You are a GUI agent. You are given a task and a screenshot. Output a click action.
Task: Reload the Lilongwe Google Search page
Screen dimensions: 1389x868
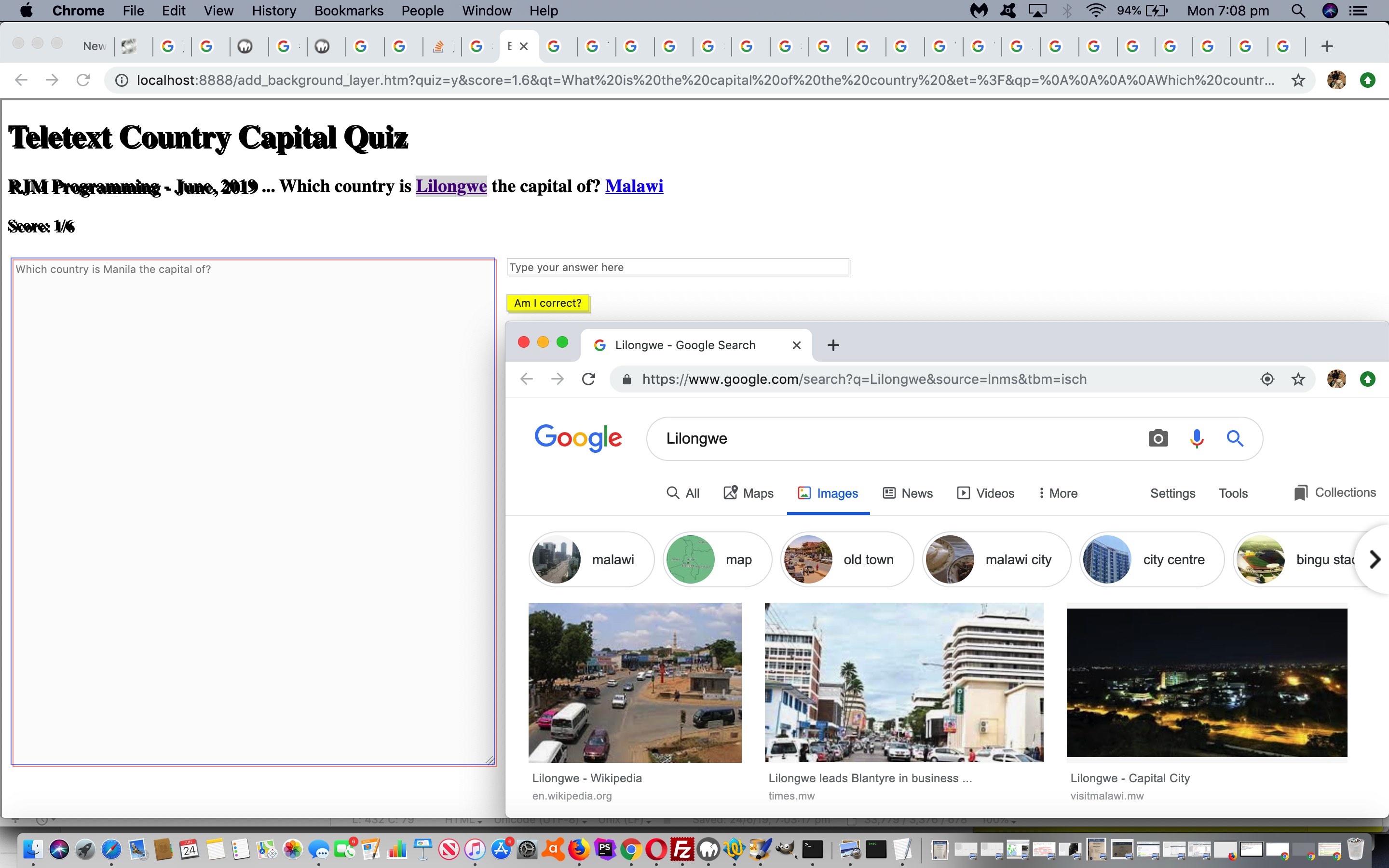click(x=588, y=379)
